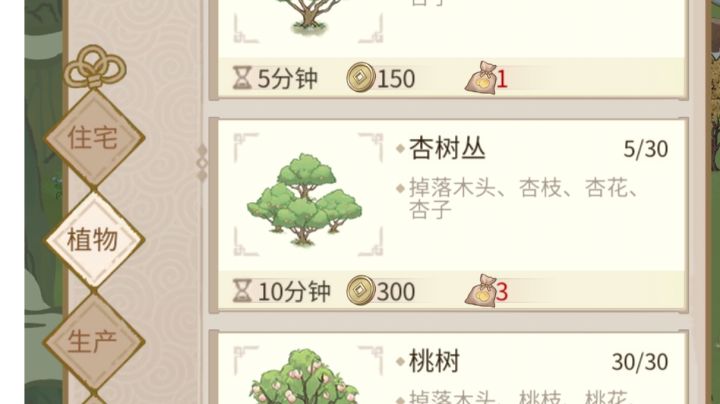Tap the gold coin icon next to 150
720x404 pixels.
point(361,77)
